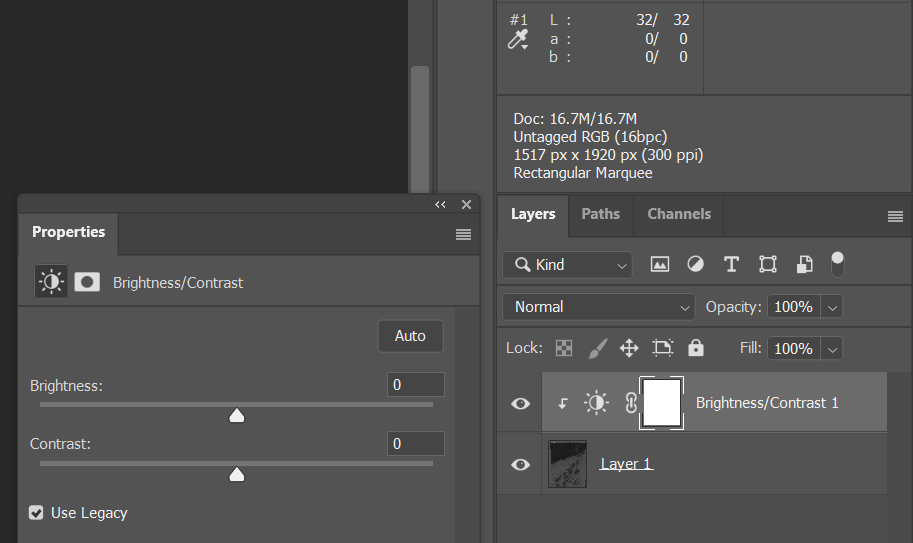Click the Opacity 100% field
The height and width of the screenshot is (543, 913).
(794, 307)
